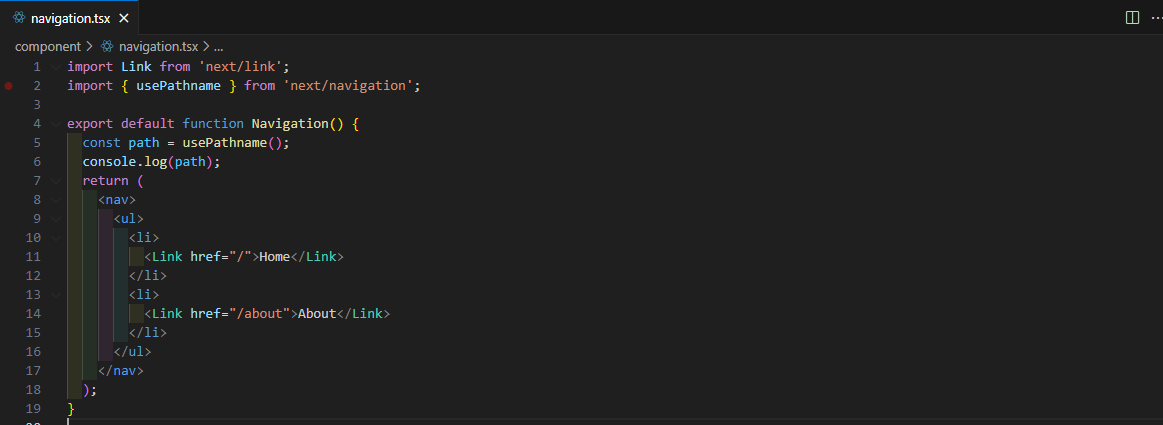Open the editor More Actions ellipsis
1163x425 pixels.
(x=1153, y=17)
